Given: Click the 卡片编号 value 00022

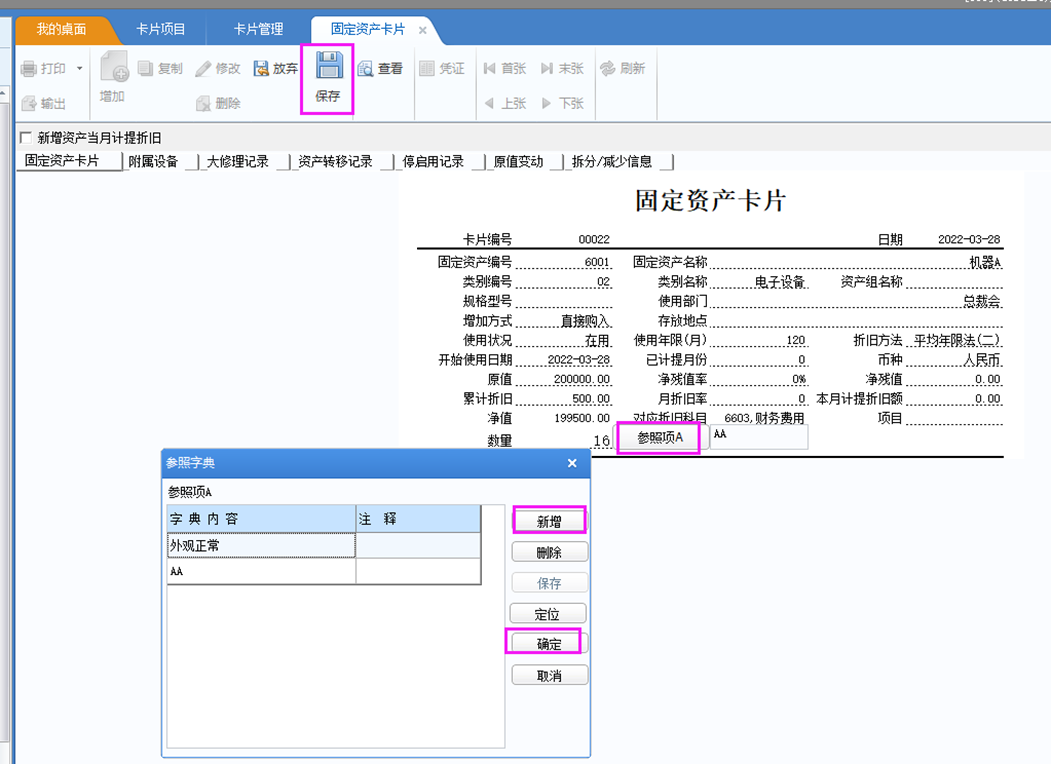Looking at the screenshot, I should tap(594, 239).
